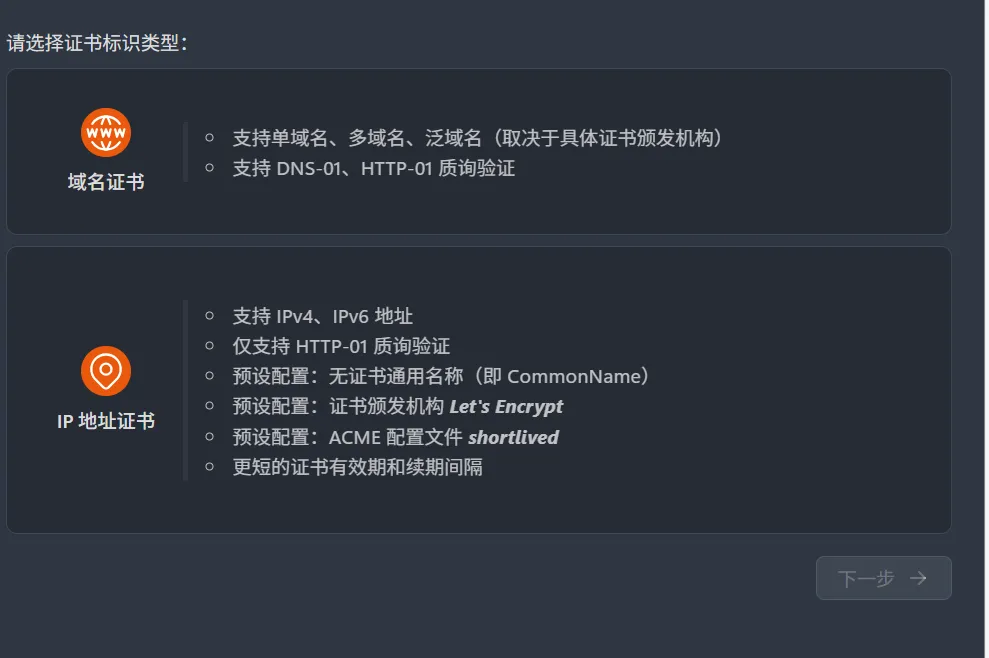Select the IP 地址证书 certificate type card
The image size is (989, 658).
pyautogui.click(x=480, y=390)
